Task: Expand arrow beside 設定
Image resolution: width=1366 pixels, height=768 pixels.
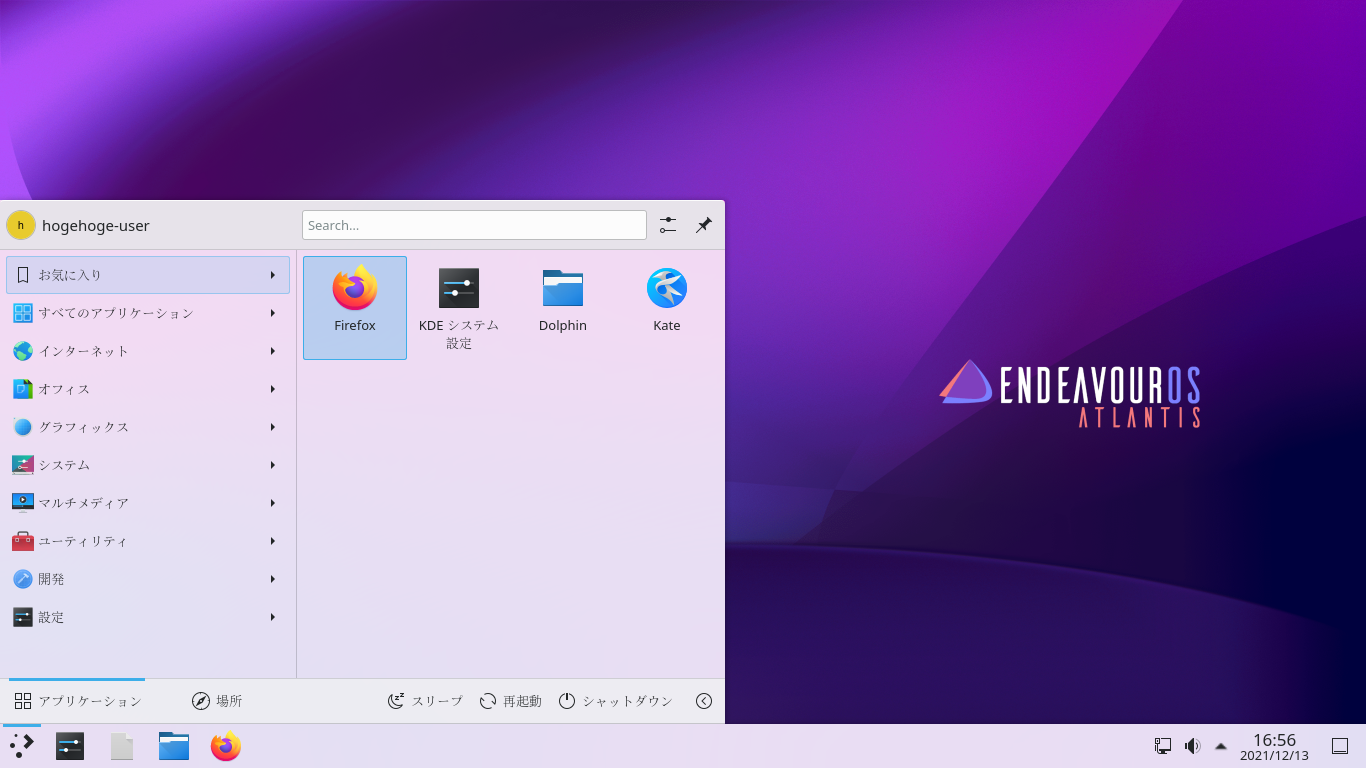Action: 273,617
